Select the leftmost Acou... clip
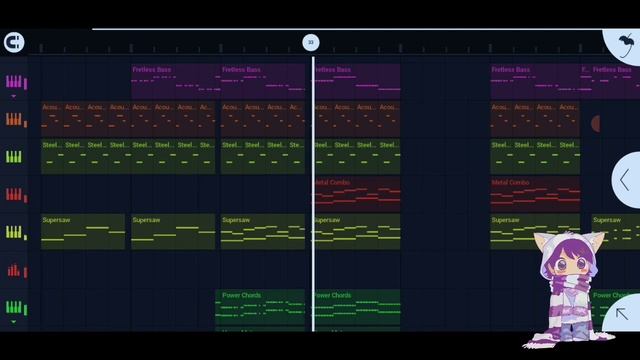Image resolution: width=640 pixels, height=360 pixels. [52, 119]
